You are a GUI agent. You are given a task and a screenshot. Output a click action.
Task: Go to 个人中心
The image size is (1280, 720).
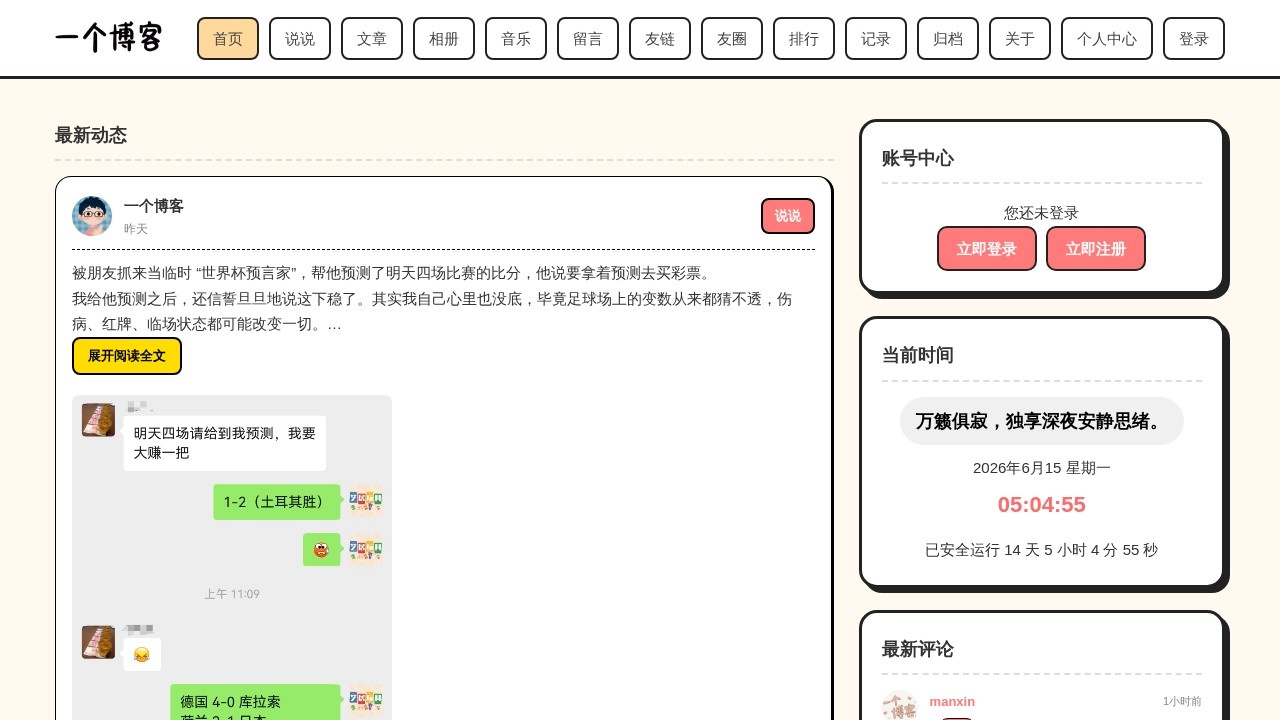pyautogui.click(x=1107, y=39)
